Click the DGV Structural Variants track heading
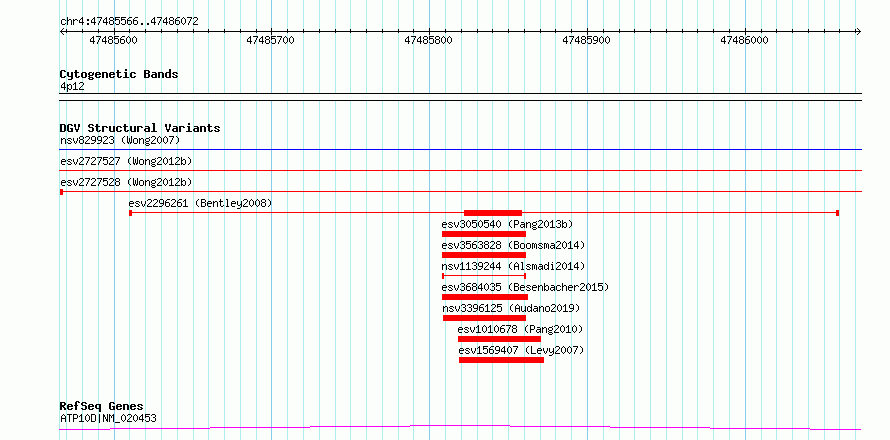This screenshot has width=890, height=440. (140, 128)
